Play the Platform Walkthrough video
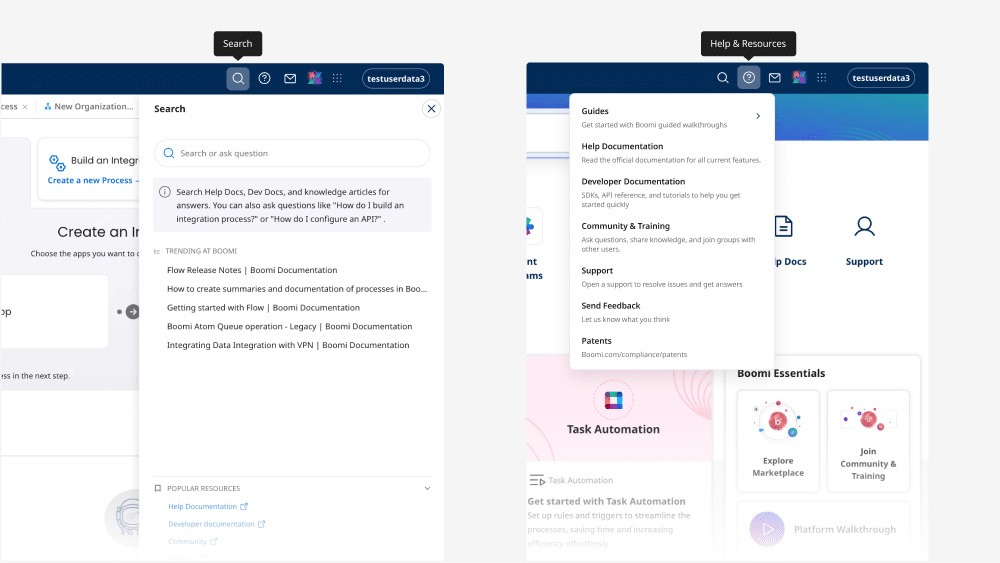Screen dimensions: 1000x563 tap(767, 529)
